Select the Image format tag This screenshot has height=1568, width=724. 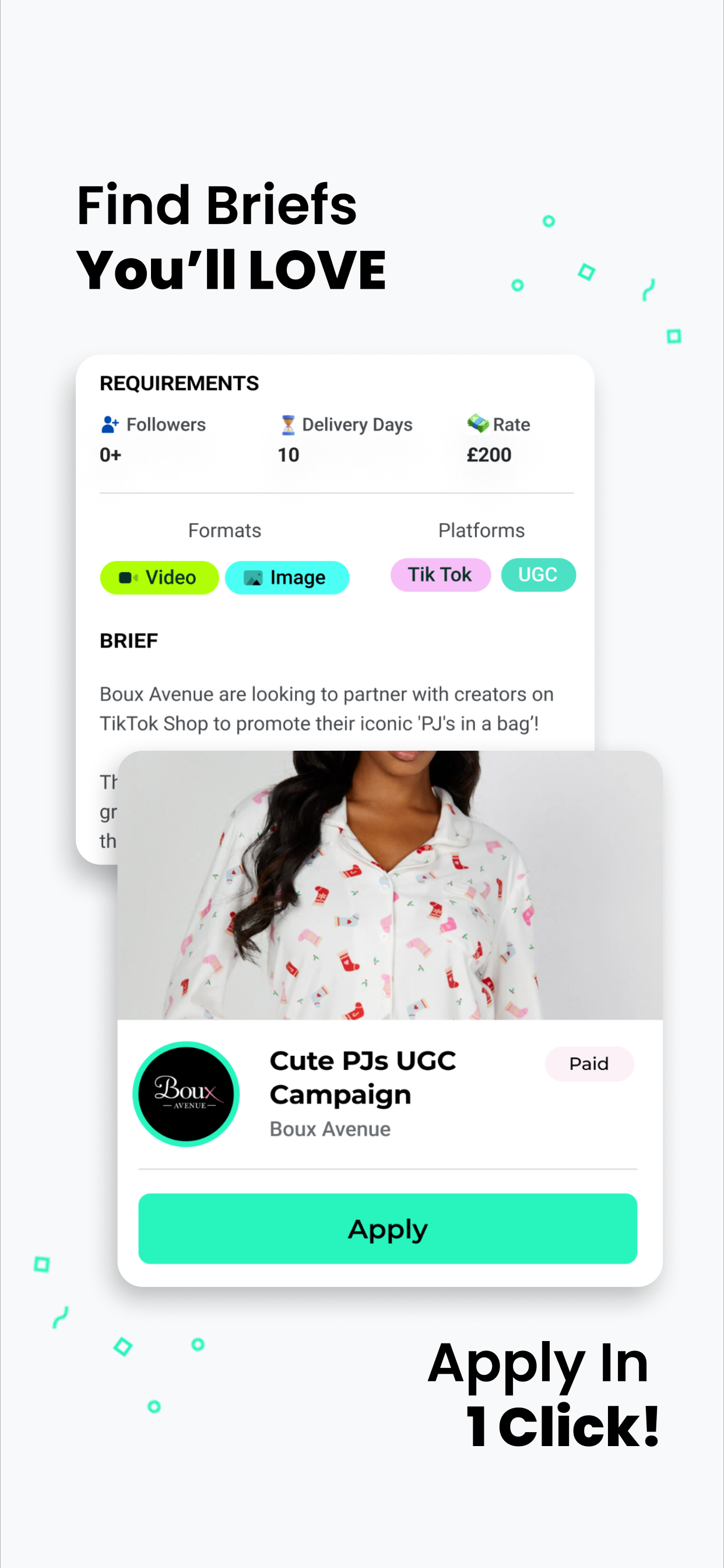[287, 577]
